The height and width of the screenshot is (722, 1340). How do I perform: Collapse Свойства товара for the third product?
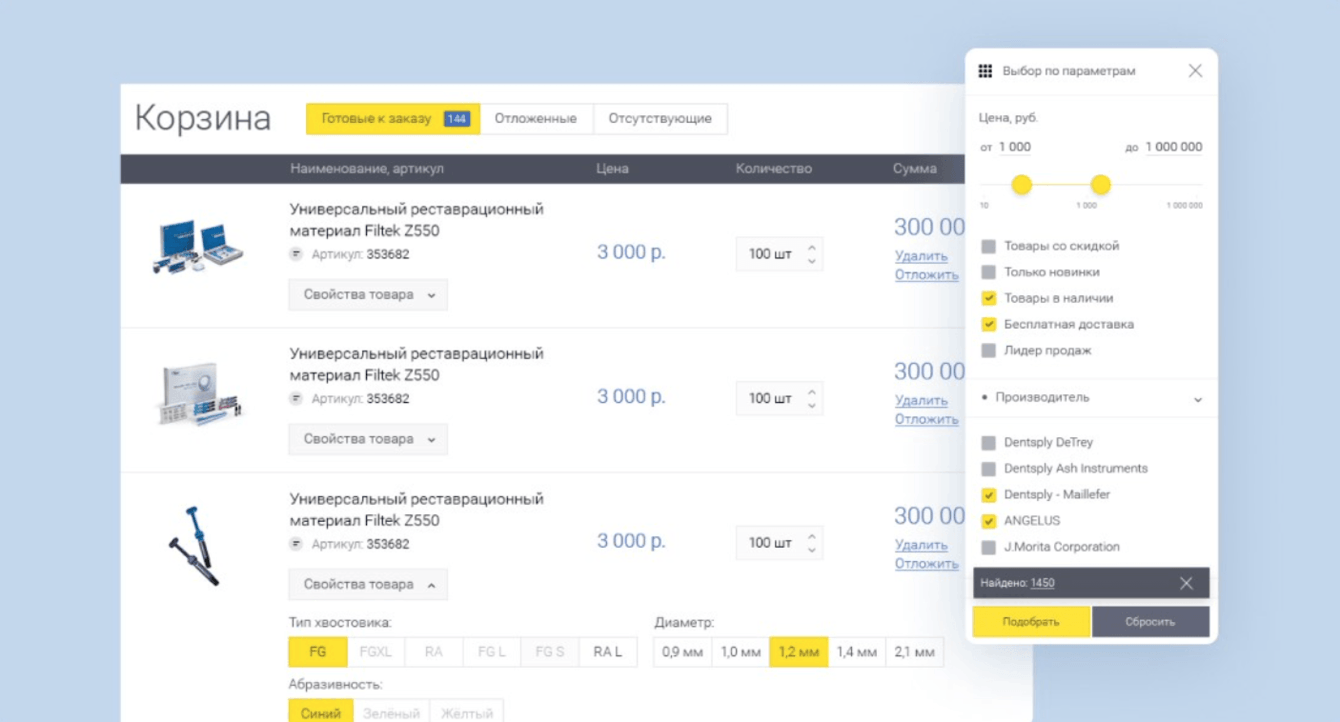(x=368, y=584)
